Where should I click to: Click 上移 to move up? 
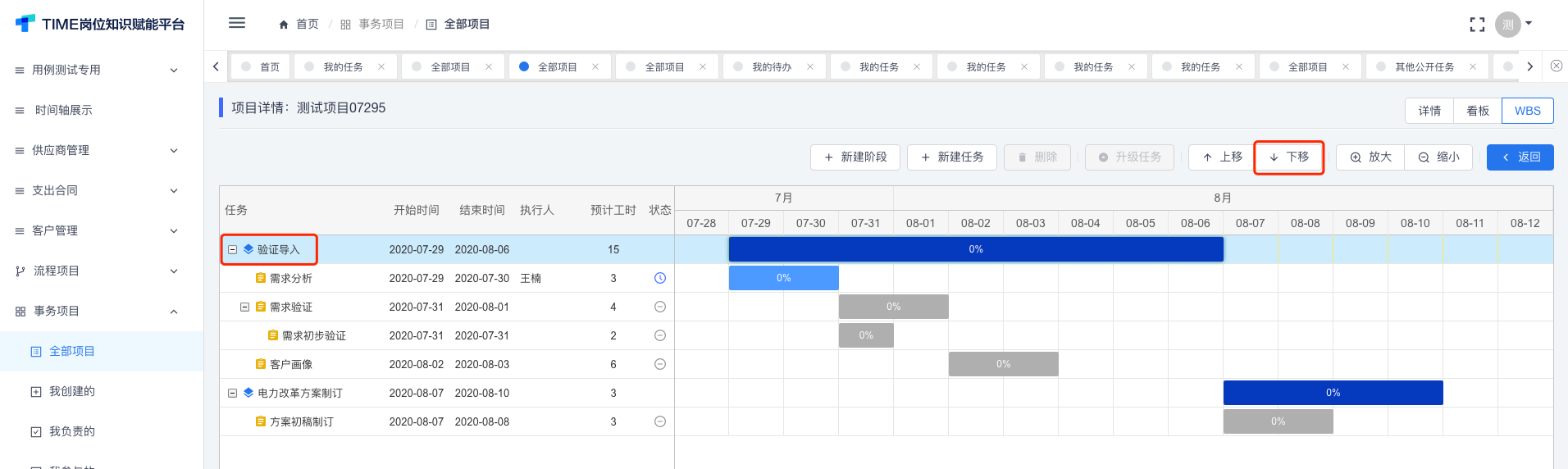pyautogui.click(x=1222, y=157)
